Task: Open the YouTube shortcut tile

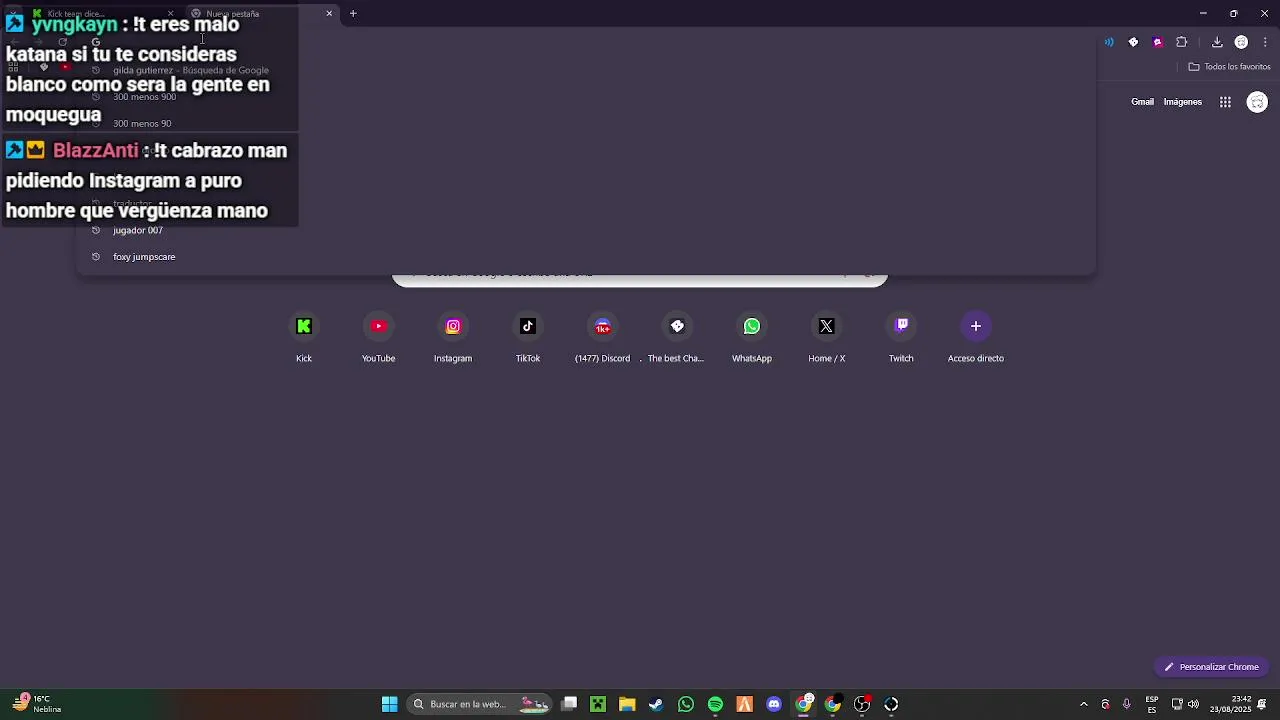Action: click(378, 338)
